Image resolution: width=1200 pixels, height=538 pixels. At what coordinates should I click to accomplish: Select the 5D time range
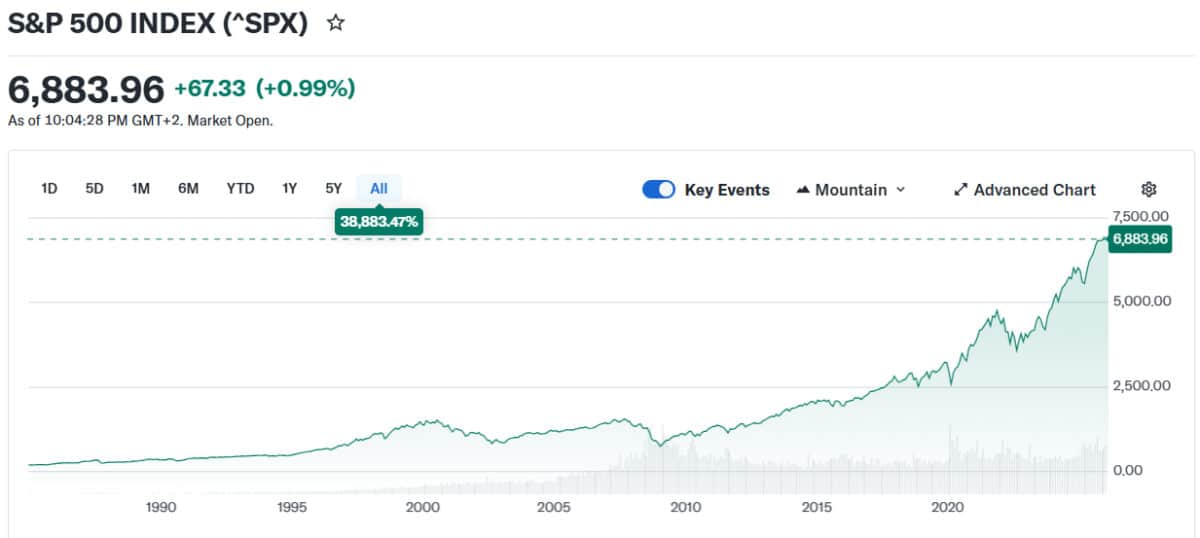click(94, 188)
